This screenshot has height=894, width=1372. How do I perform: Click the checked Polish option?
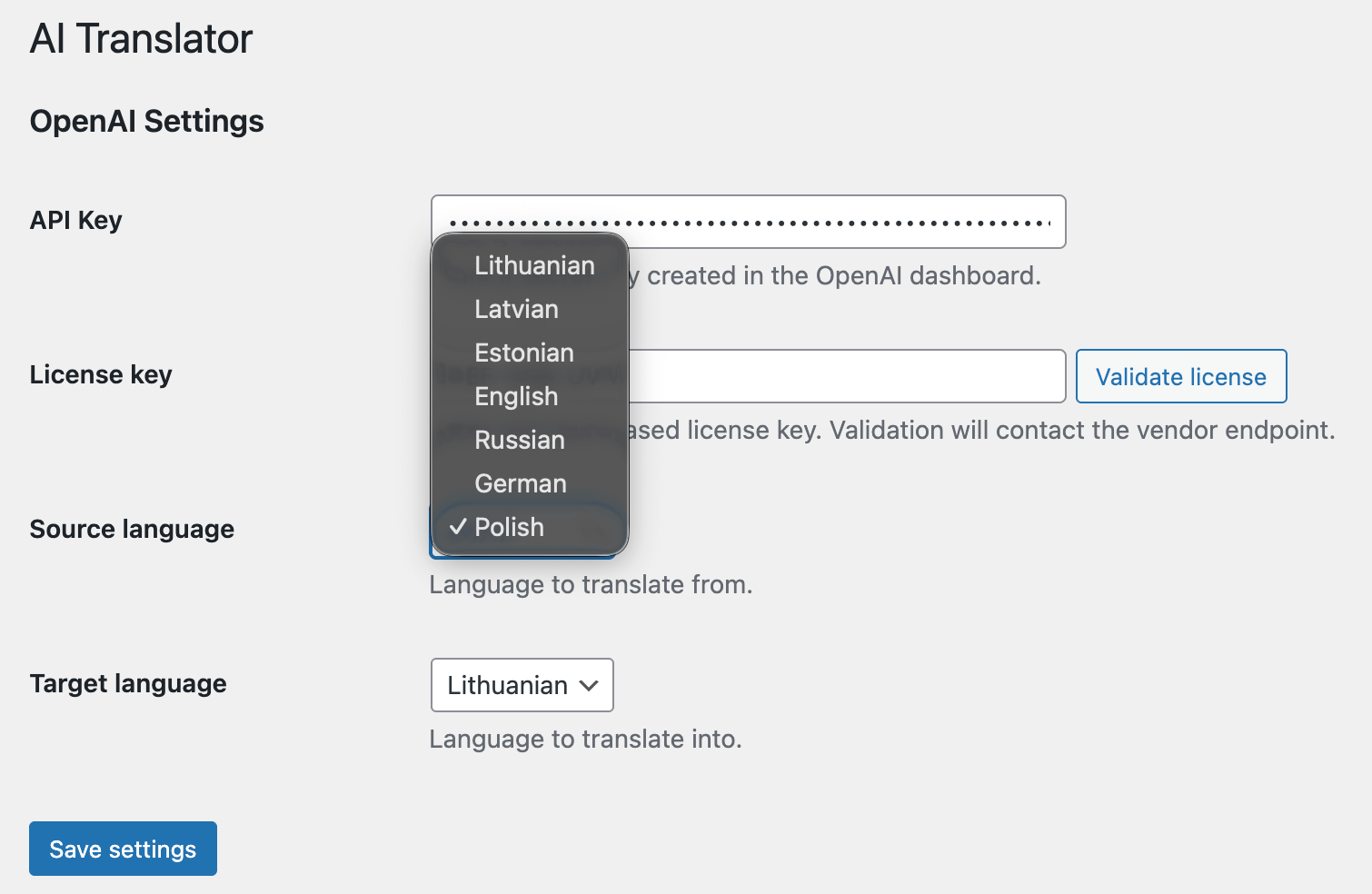pos(509,527)
